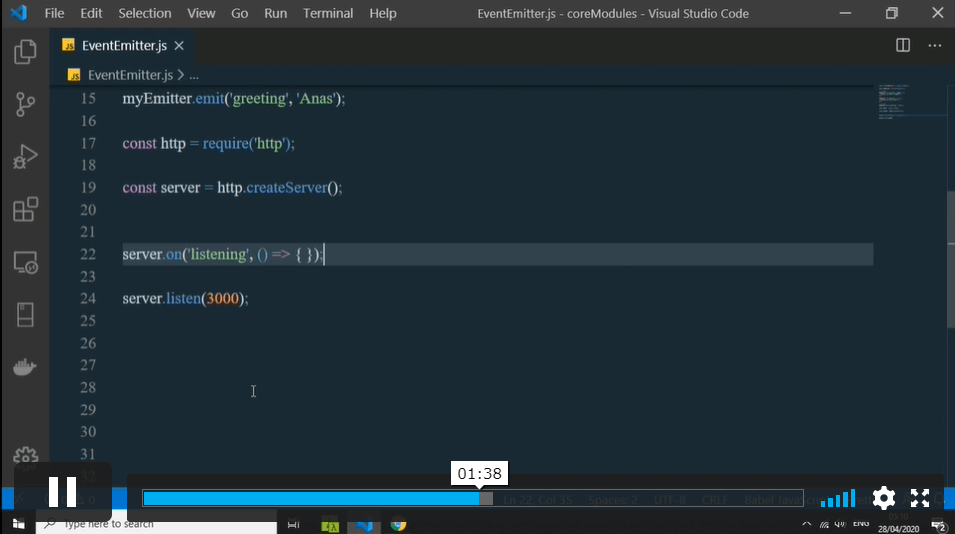Click the CRLF line ending status entry
This screenshot has height=534, width=955.
[715, 500]
